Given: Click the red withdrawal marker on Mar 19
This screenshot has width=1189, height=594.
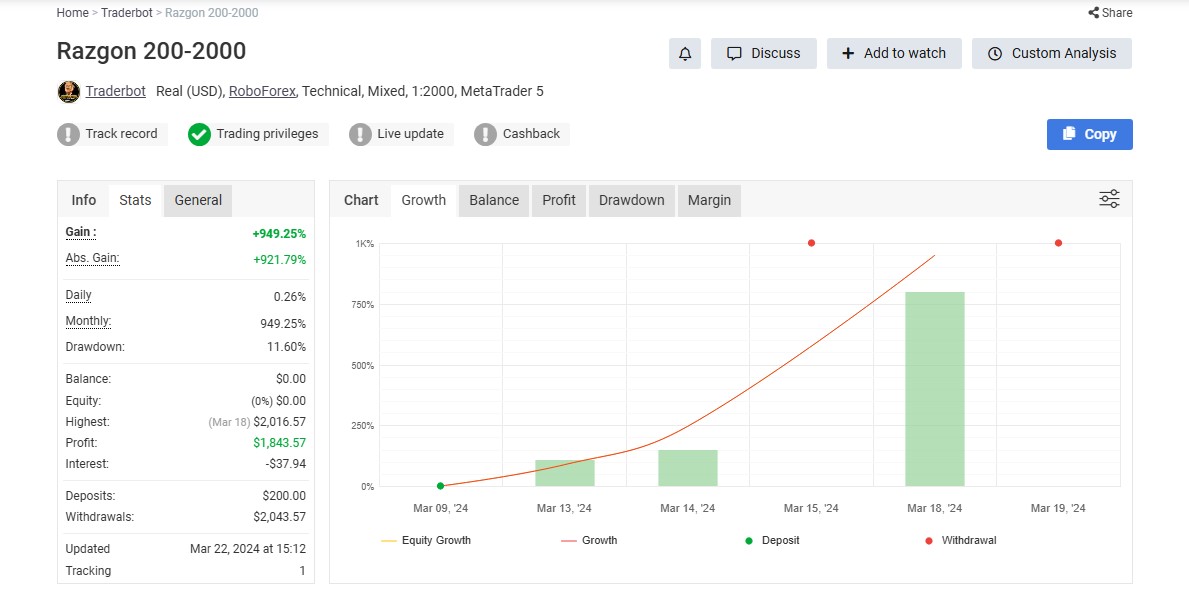Looking at the screenshot, I should pyautogui.click(x=1058, y=243).
